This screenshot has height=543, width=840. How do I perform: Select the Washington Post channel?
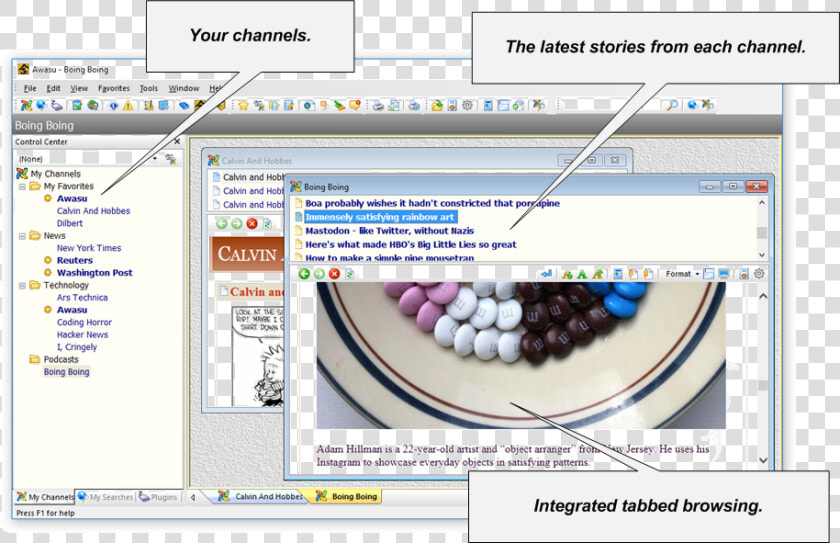(x=94, y=273)
